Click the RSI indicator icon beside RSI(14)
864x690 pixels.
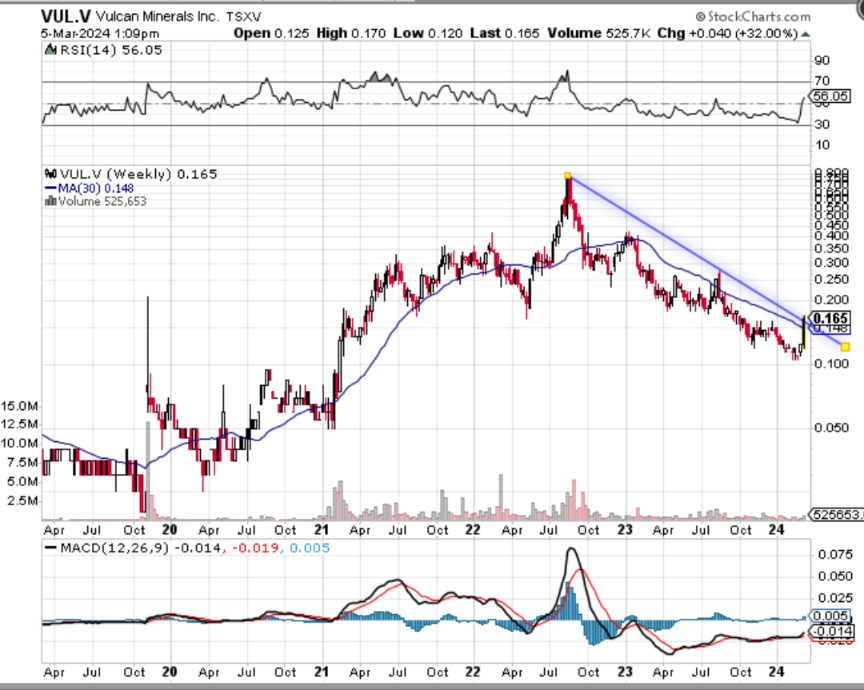click(x=50, y=50)
